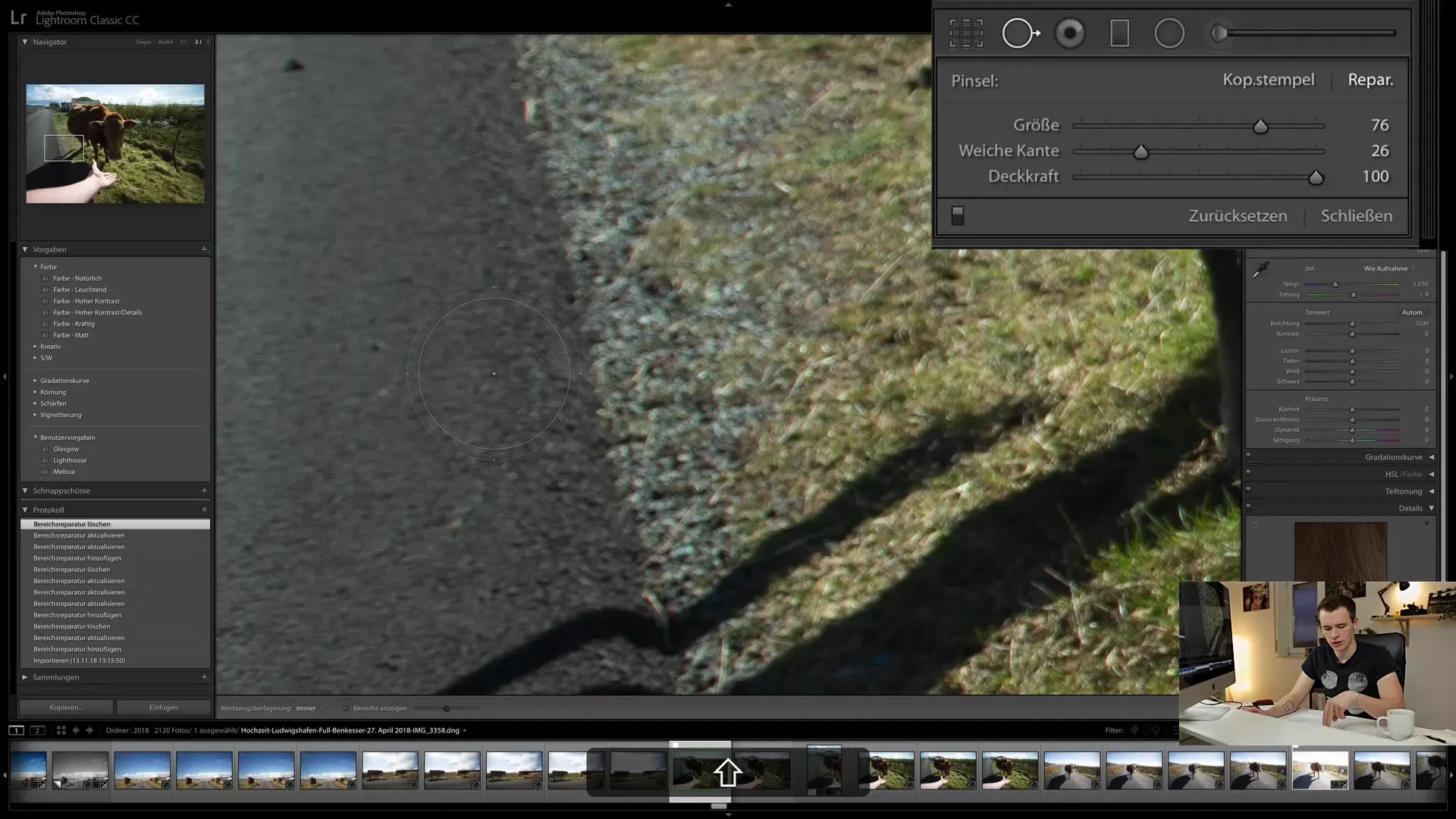Click the Lightroom Lr logo

[x=17, y=18]
